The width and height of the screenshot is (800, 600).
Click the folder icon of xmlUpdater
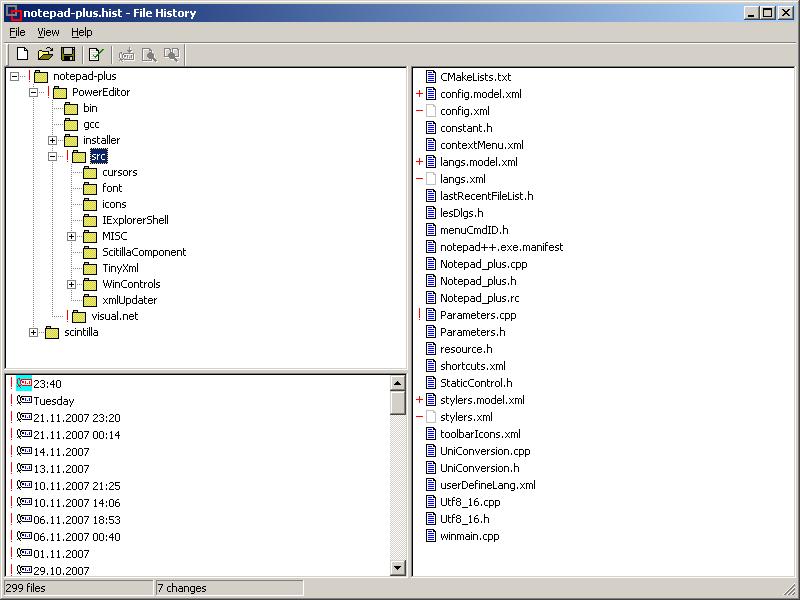coord(90,300)
